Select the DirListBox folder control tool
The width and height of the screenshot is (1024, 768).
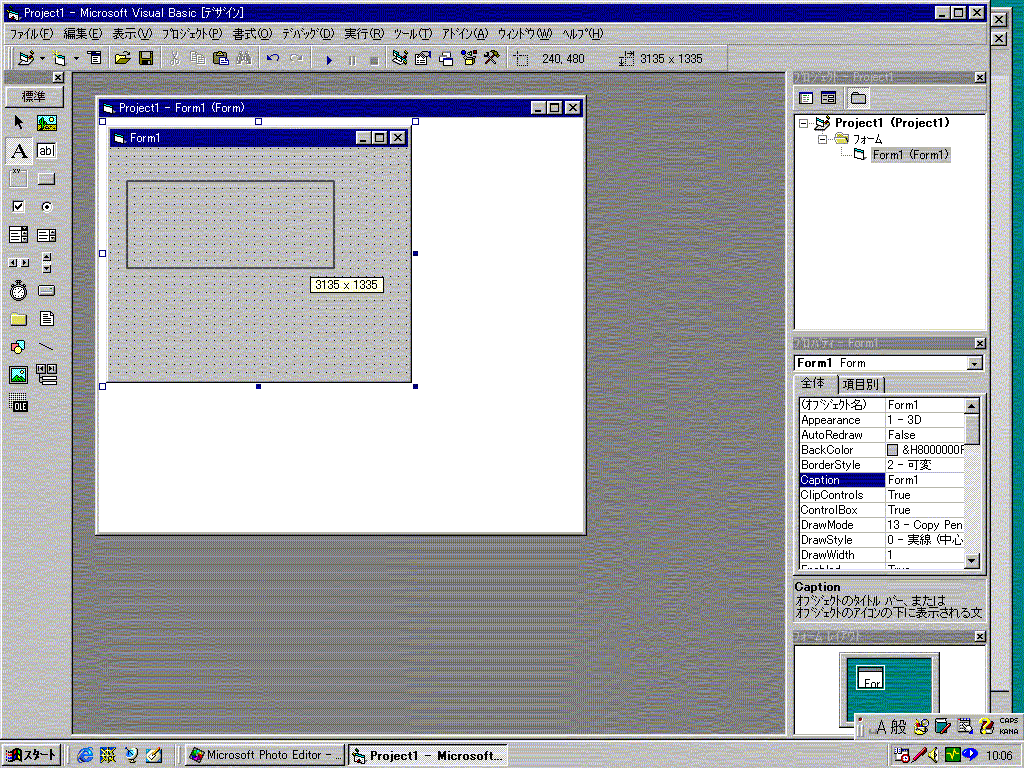point(18,319)
